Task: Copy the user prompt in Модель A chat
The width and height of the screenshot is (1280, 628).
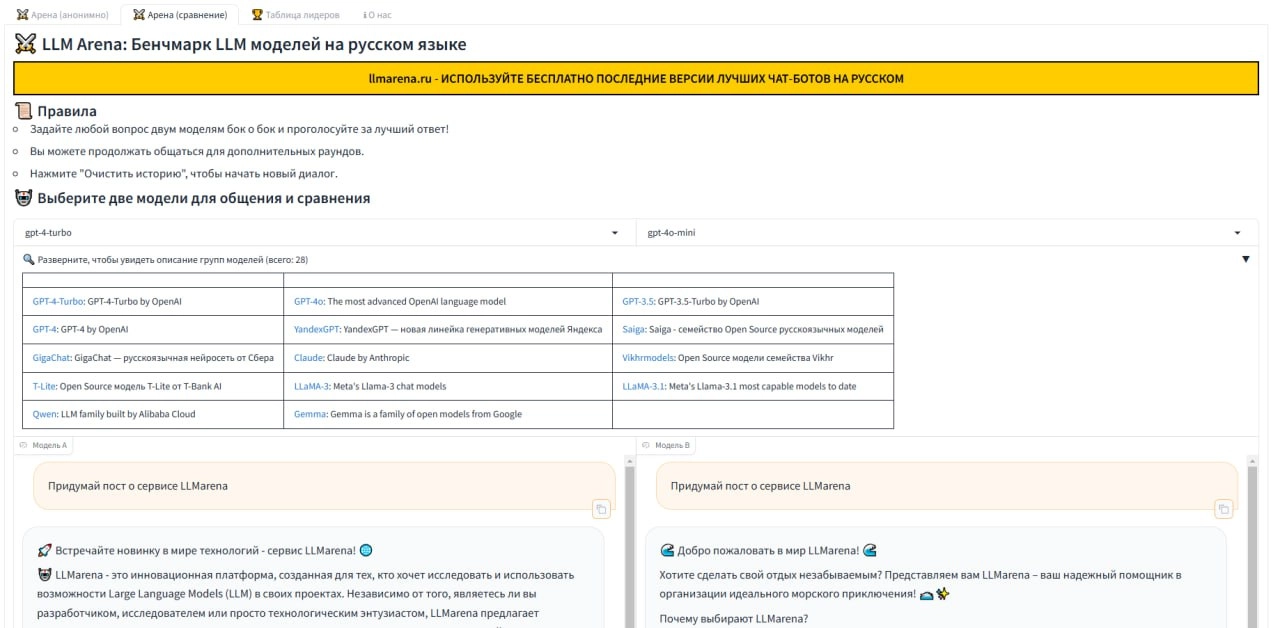Action: click(x=601, y=509)
